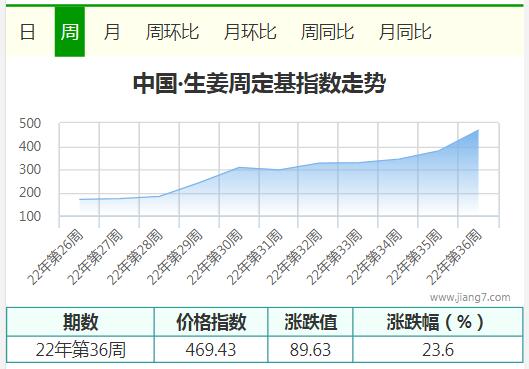Click the 期数 column header
Viewport: 529px width, 369px height.
point(80,322)
